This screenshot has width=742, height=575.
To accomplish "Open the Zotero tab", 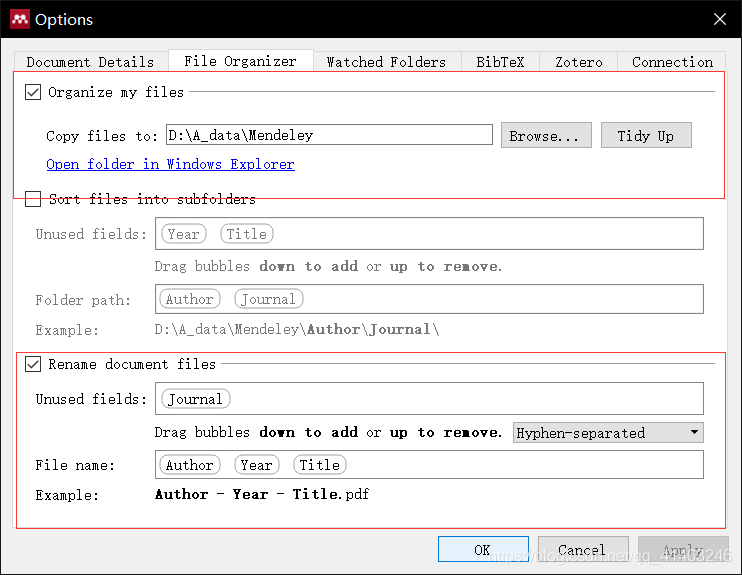I will pyautogui.click(x=579, y=62).
